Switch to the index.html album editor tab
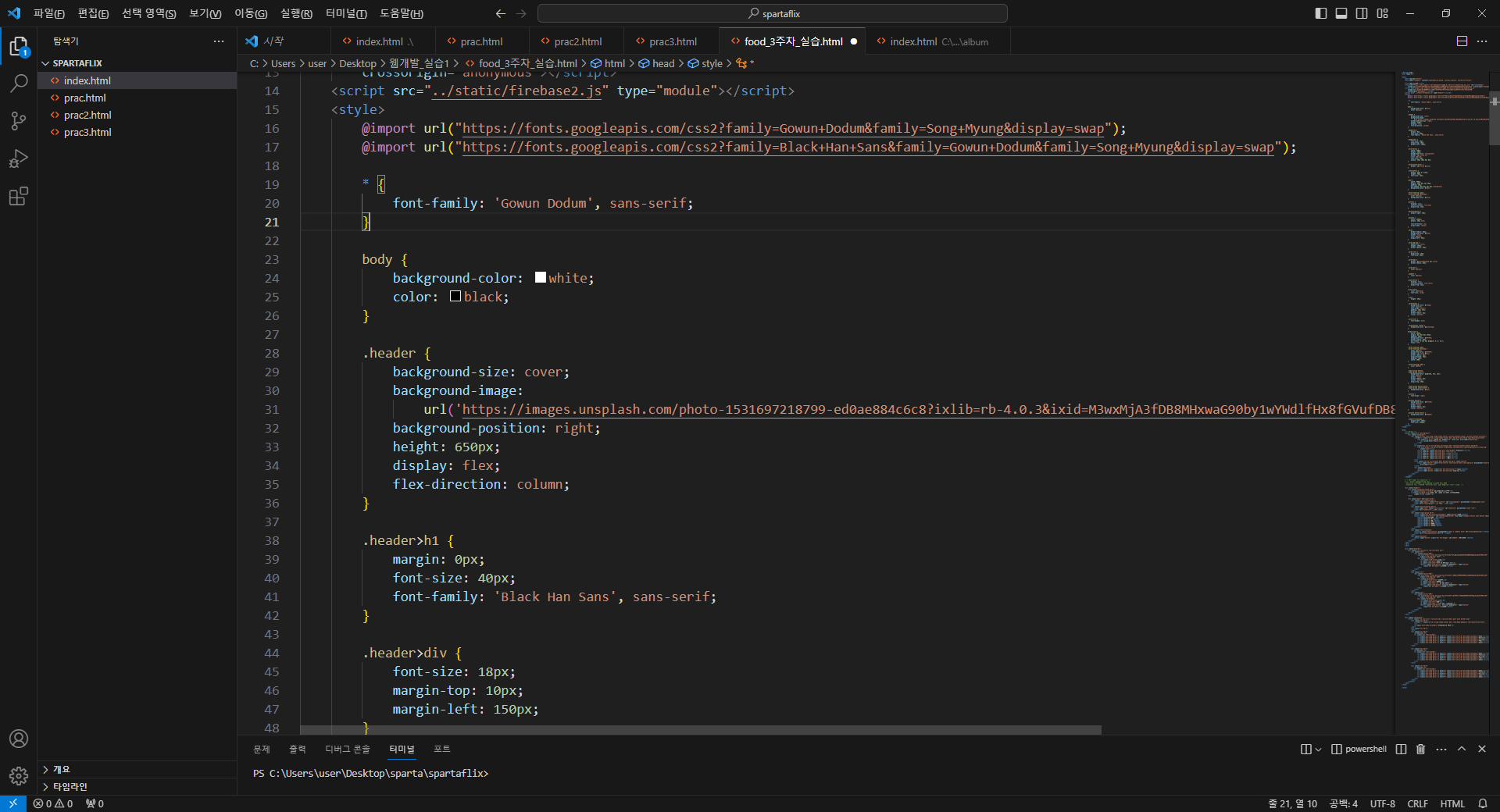The width and height of the screenshot is (1500, 812). pyautogui.click(x=938, y=41)
